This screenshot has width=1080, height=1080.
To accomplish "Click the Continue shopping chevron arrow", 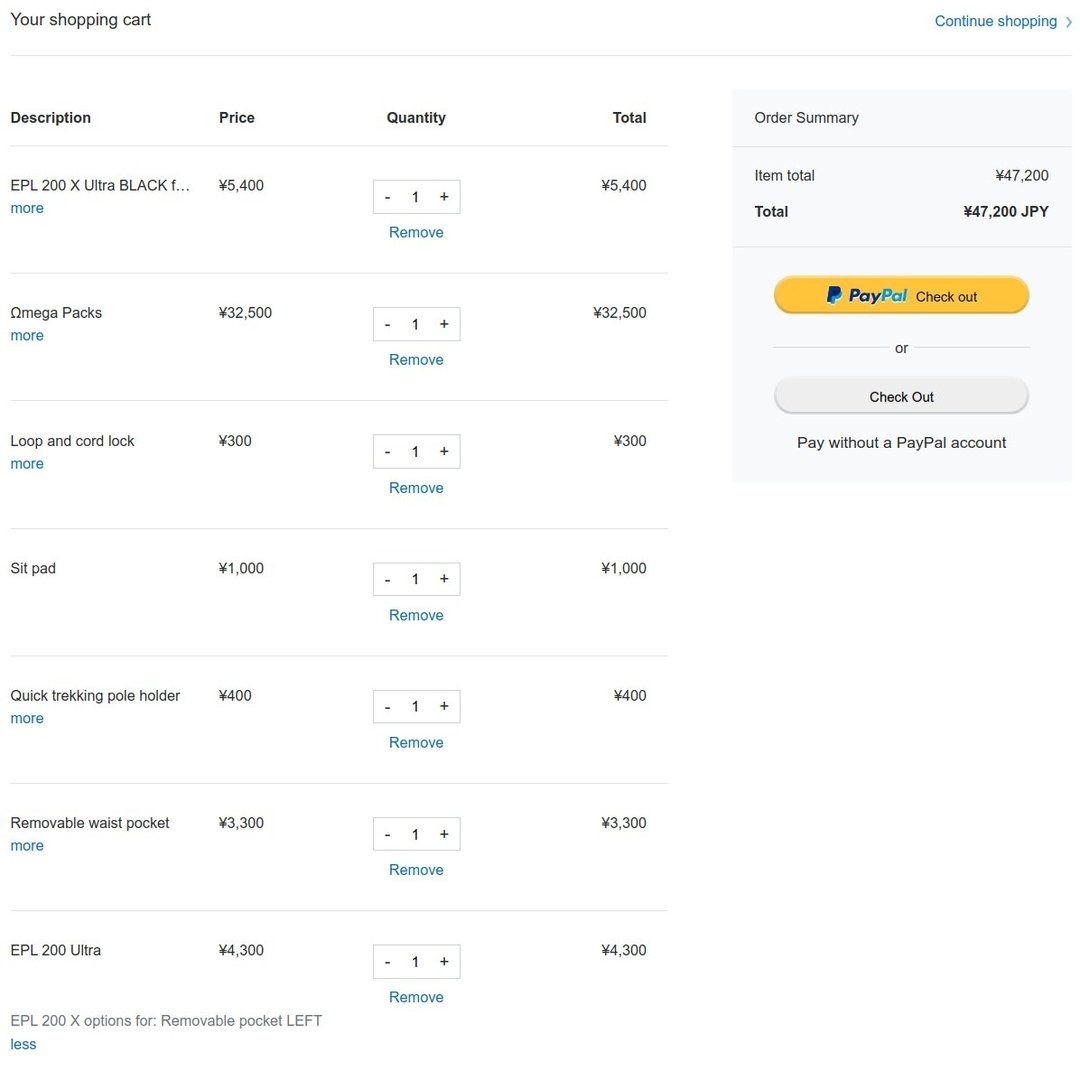I will point(1069,22).
